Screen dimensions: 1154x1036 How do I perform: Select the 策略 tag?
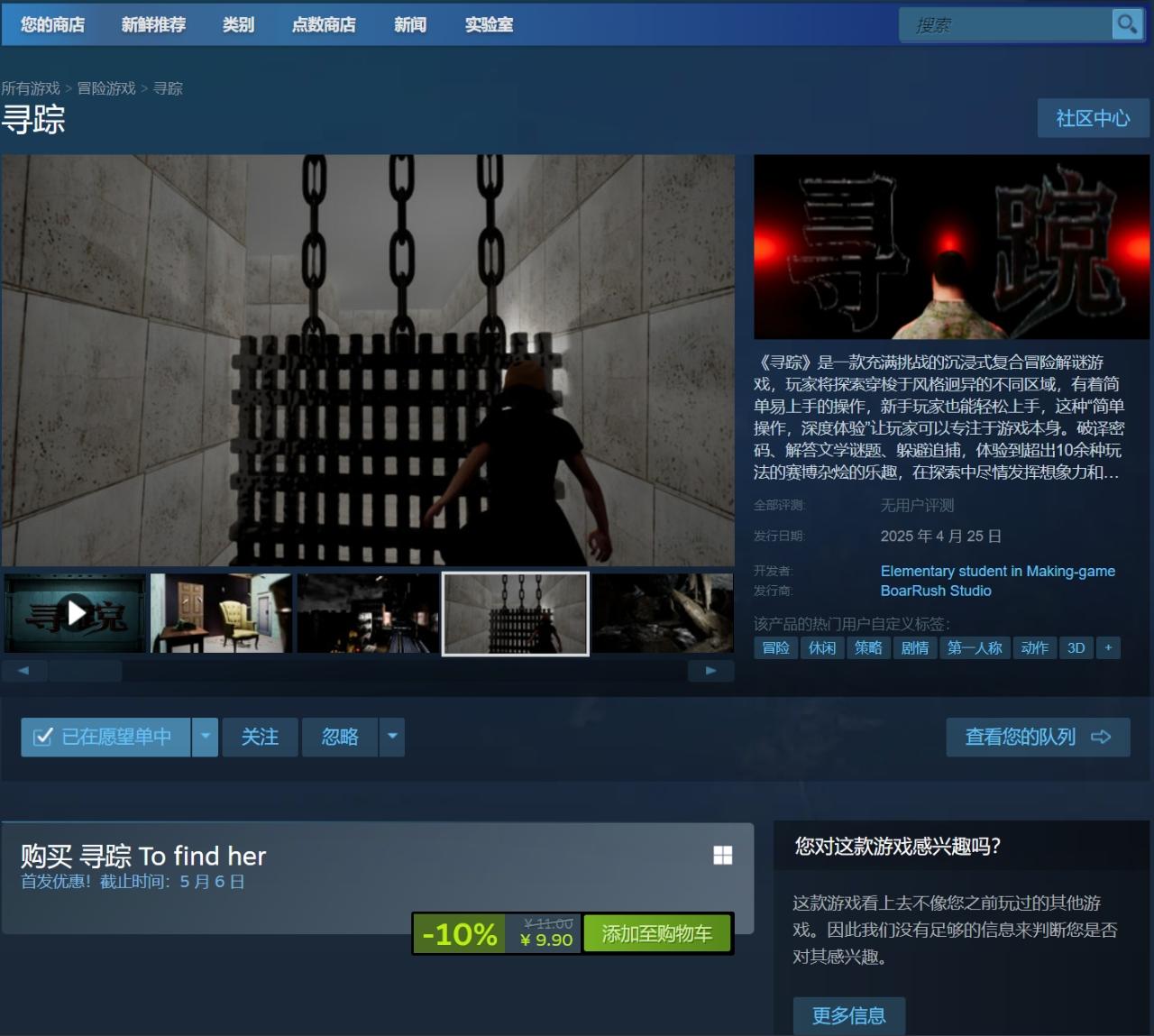pyautogui.click(x=868, y=647)
